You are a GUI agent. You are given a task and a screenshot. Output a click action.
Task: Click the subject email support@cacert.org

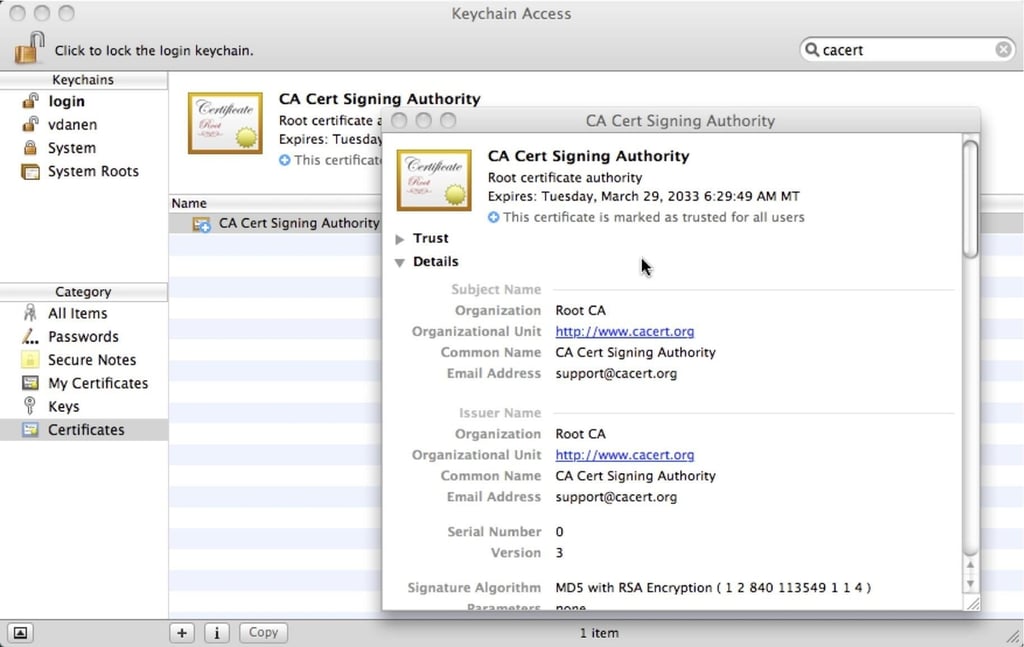(x=616, y=373)
